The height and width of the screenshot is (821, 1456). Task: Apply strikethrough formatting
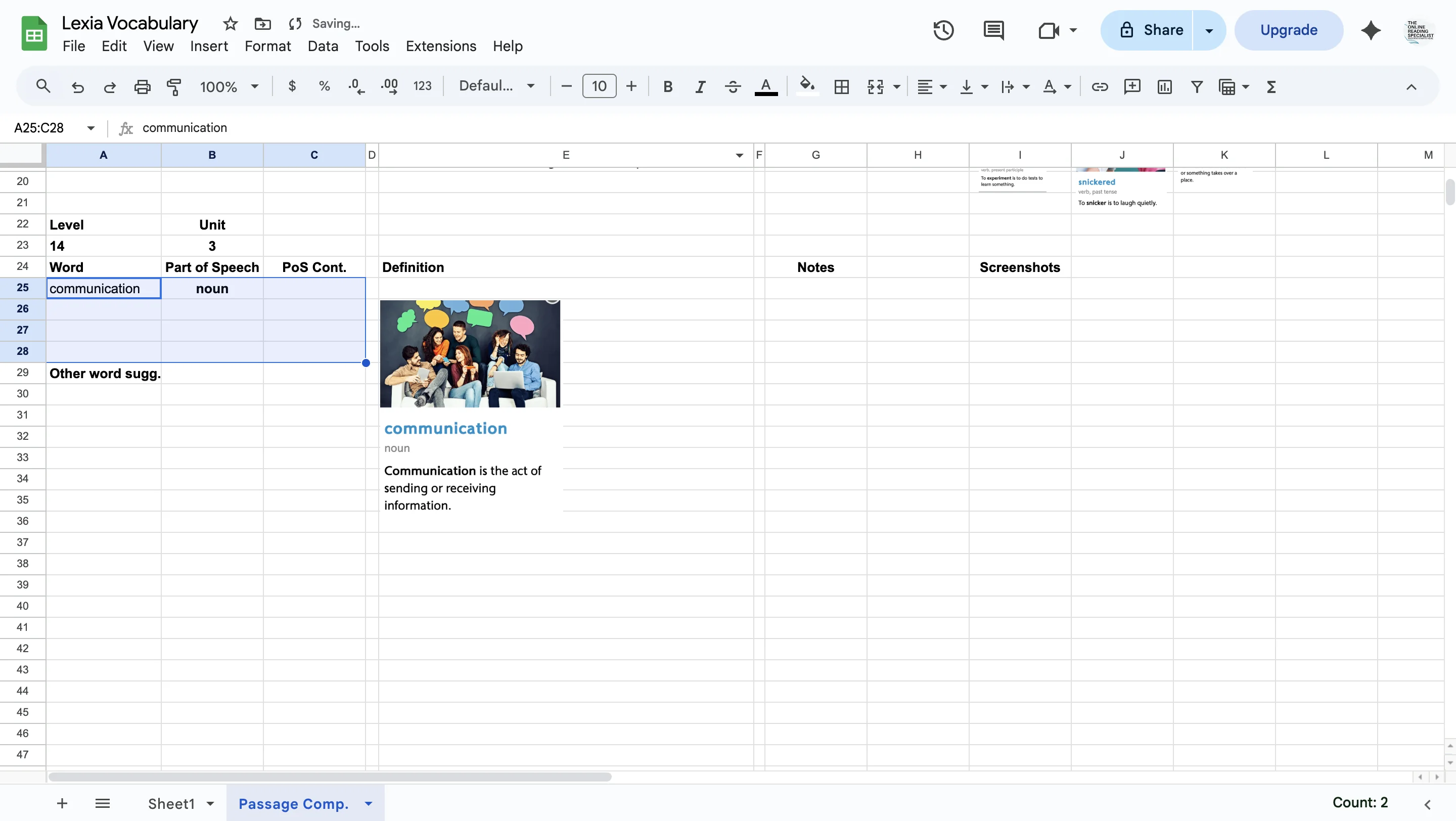(733, 86)
